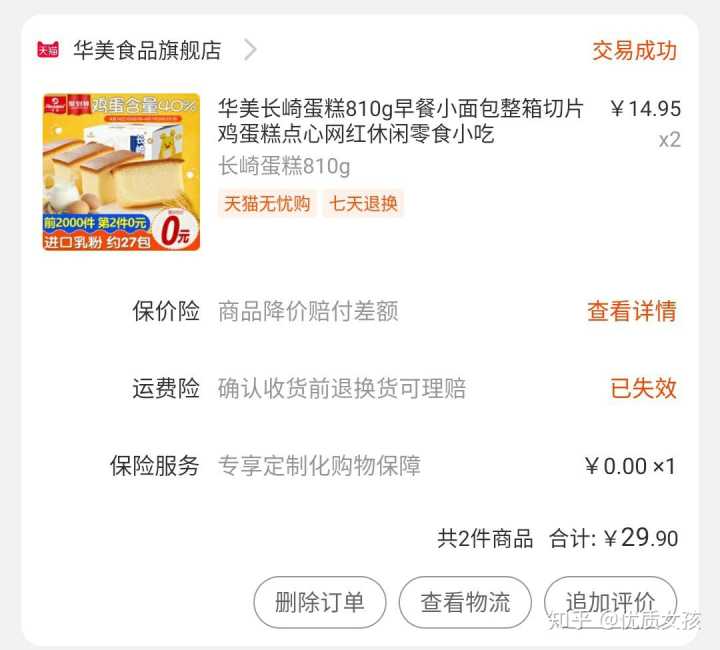Tap the 专享定制化购物保障 description
This screenshot has width=720, height=650.
coord(319,466)
